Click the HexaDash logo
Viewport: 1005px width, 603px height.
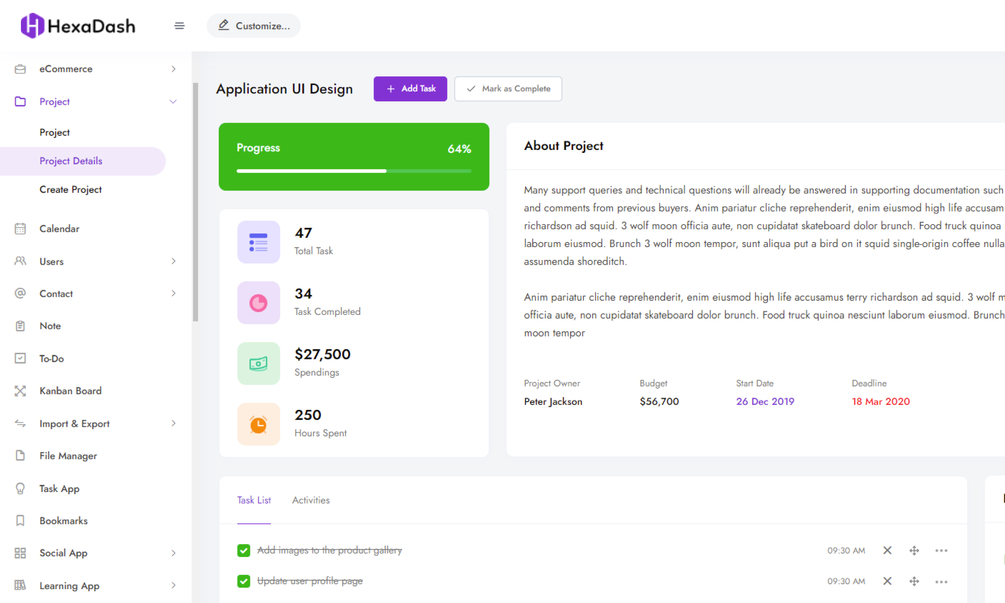(x=78, y=26)
